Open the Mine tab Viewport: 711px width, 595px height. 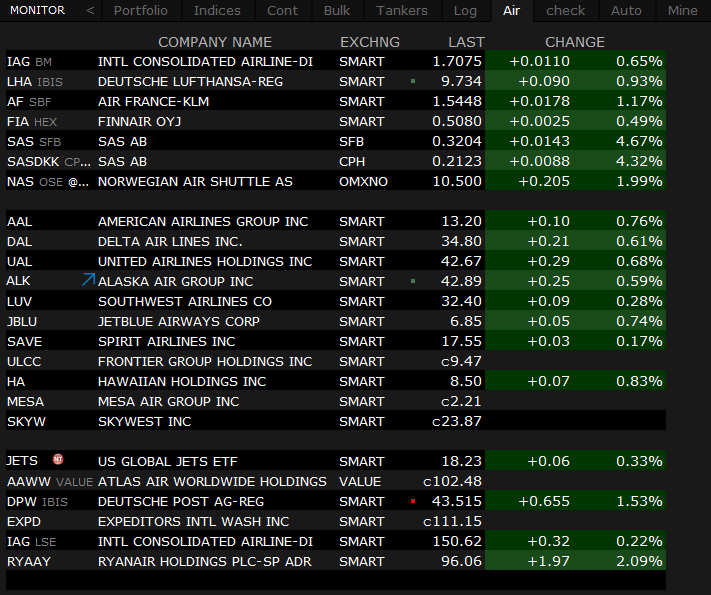(682, 10)
